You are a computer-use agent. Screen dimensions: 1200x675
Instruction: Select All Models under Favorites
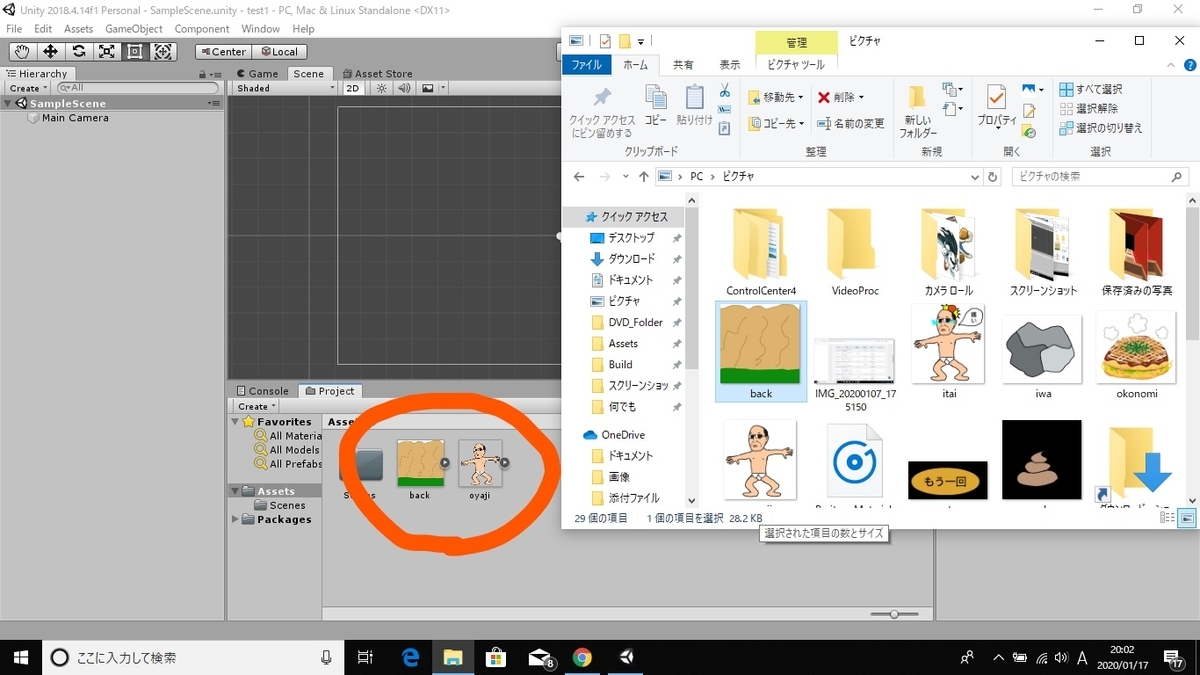(x=295, y=450)
